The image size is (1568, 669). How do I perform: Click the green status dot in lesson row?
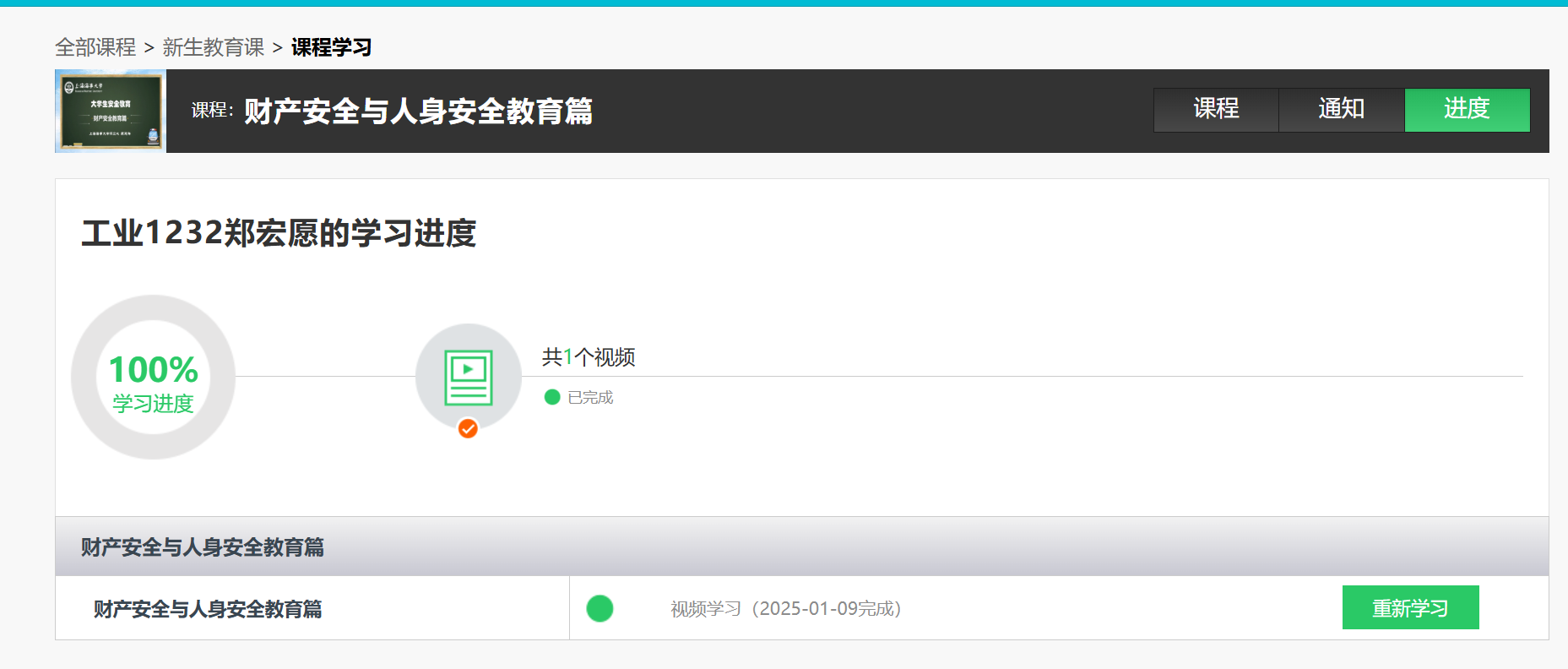coord(600,608)
